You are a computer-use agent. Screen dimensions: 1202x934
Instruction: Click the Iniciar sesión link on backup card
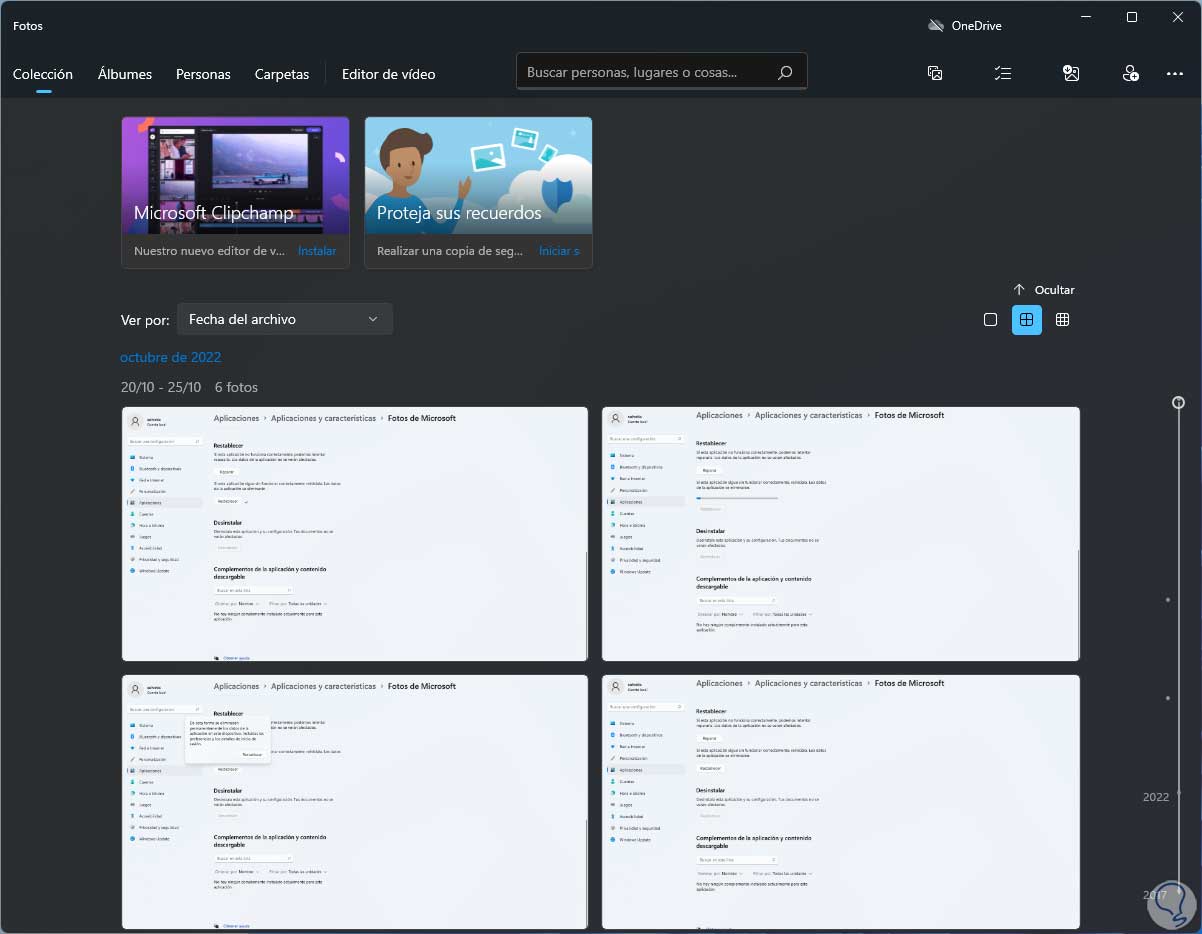pyautogui.click(x=559, y=251)
